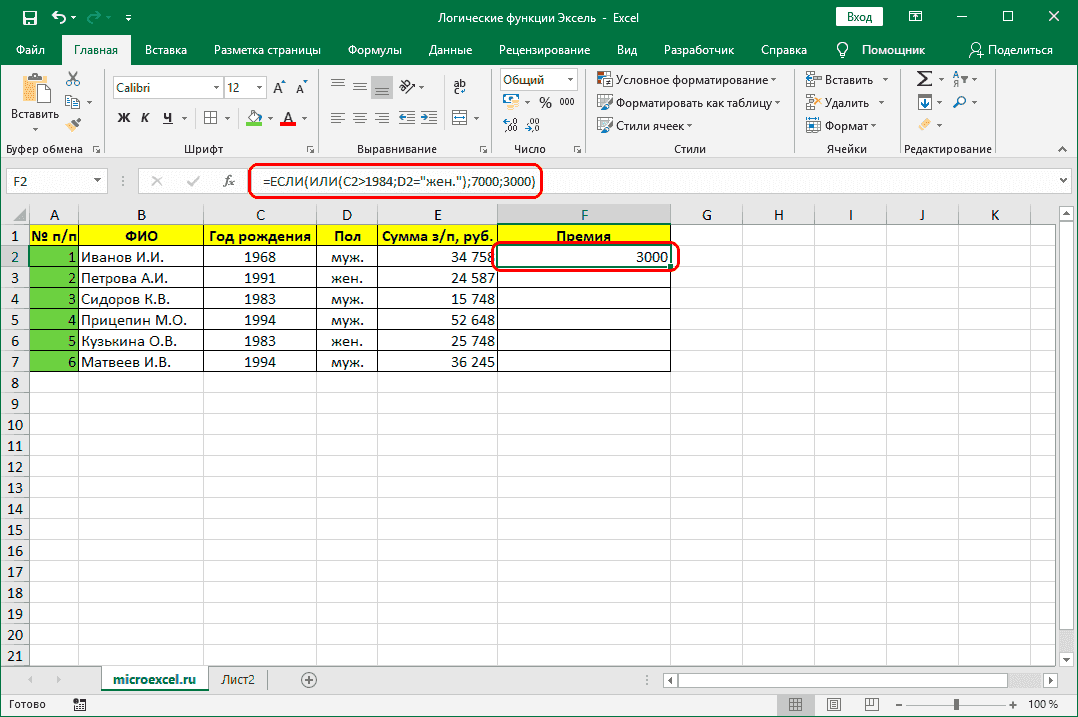The image size is (1078, 717).
Task: Select cell F3 under Премия column
Action: coord(583,278)
